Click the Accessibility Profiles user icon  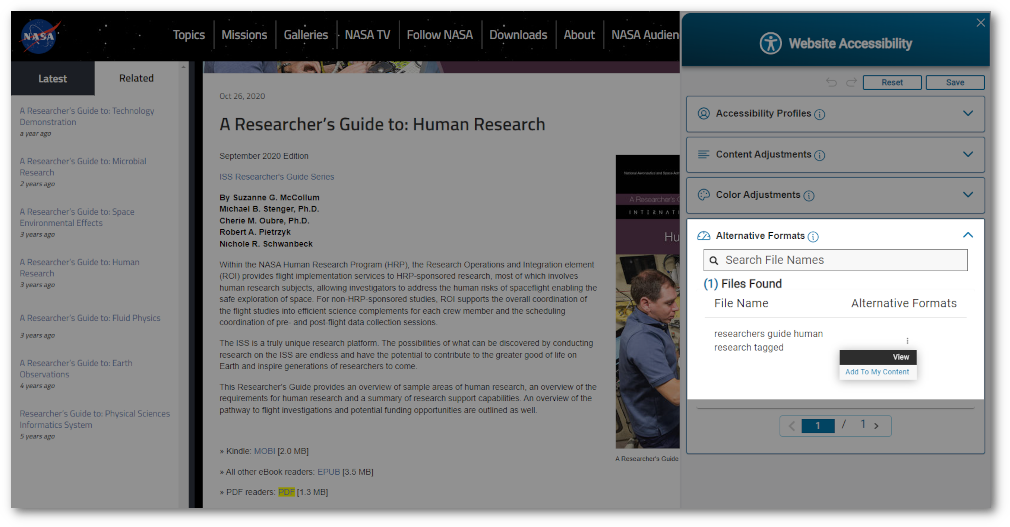(703, 113)
